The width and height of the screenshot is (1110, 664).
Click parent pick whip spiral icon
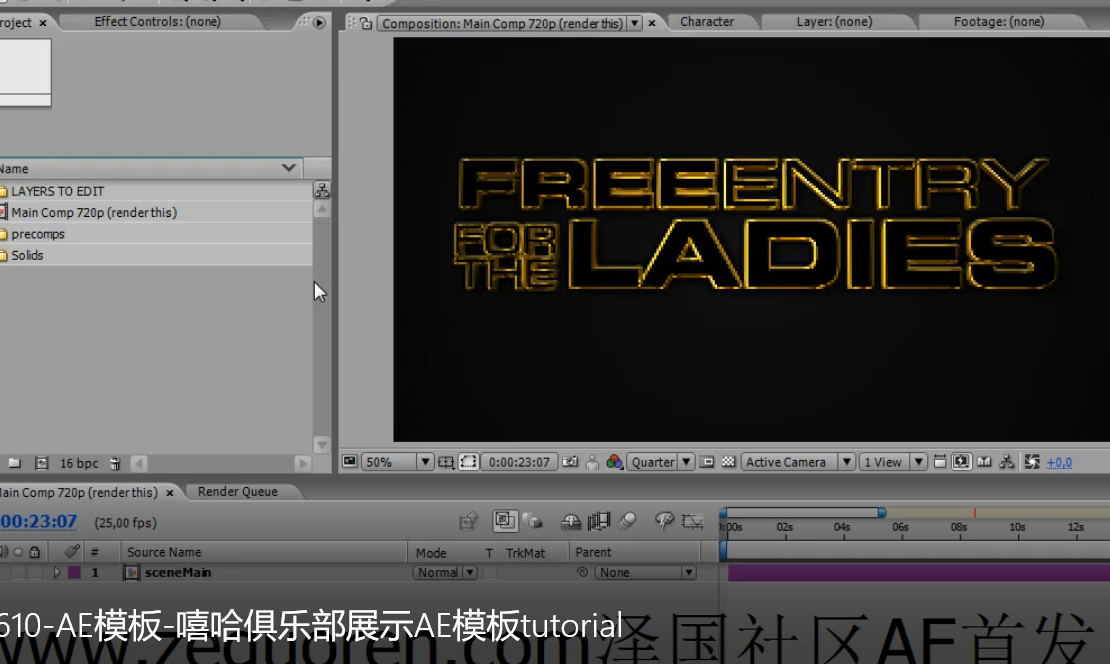[x=582, y=573]
